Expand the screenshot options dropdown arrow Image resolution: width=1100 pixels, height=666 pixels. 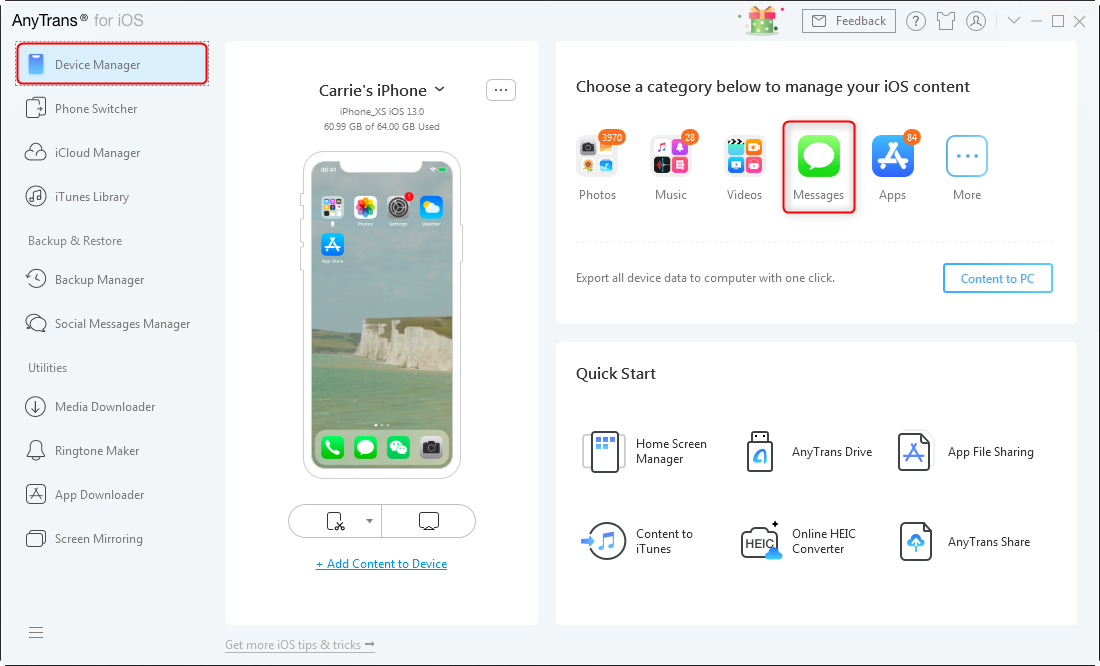369,521
